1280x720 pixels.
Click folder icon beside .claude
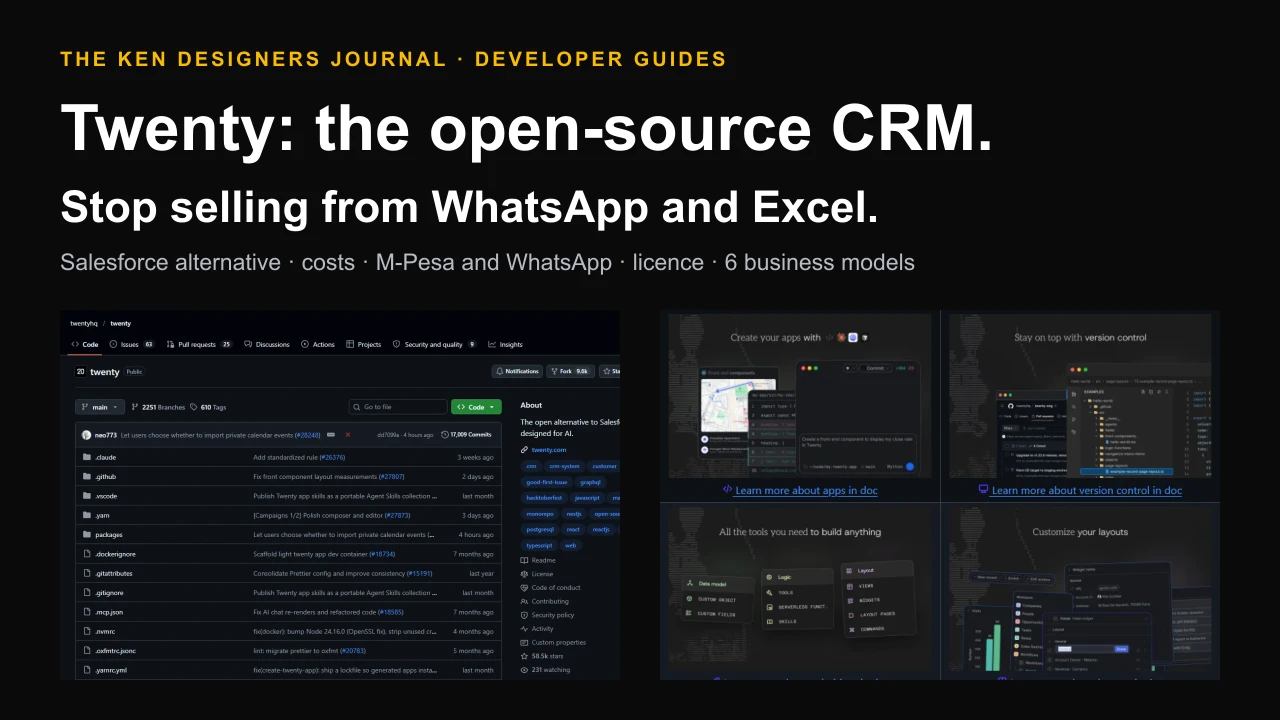tap(87, 457)
